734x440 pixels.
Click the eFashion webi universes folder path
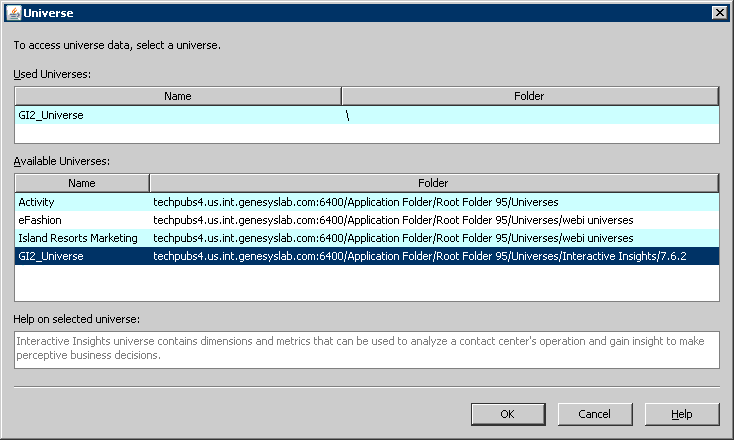click(393, 220)
